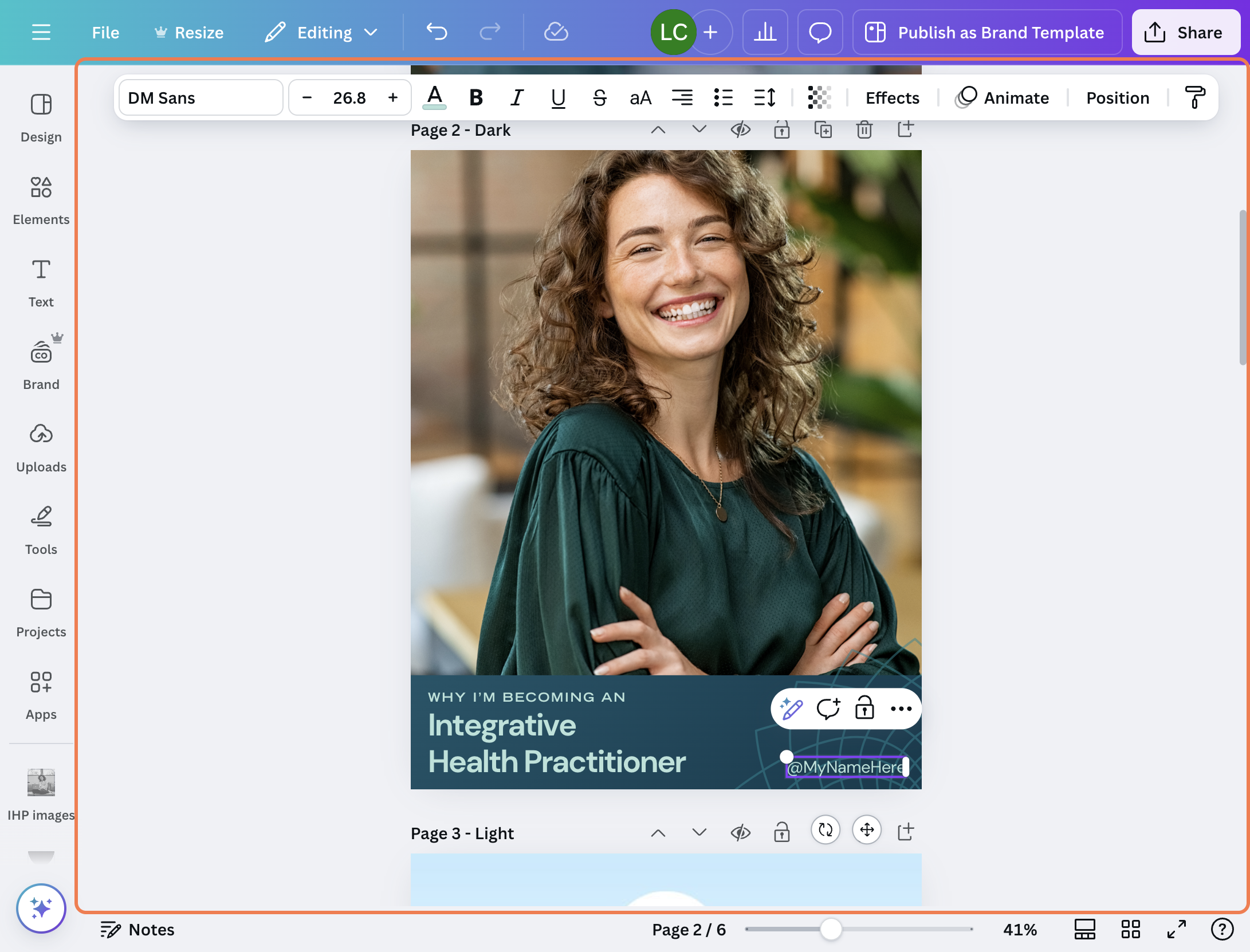This screenshot has width=1250, height=952.
Task: Open the Brand sidebar tab
Action: click(x=41, y=364)
